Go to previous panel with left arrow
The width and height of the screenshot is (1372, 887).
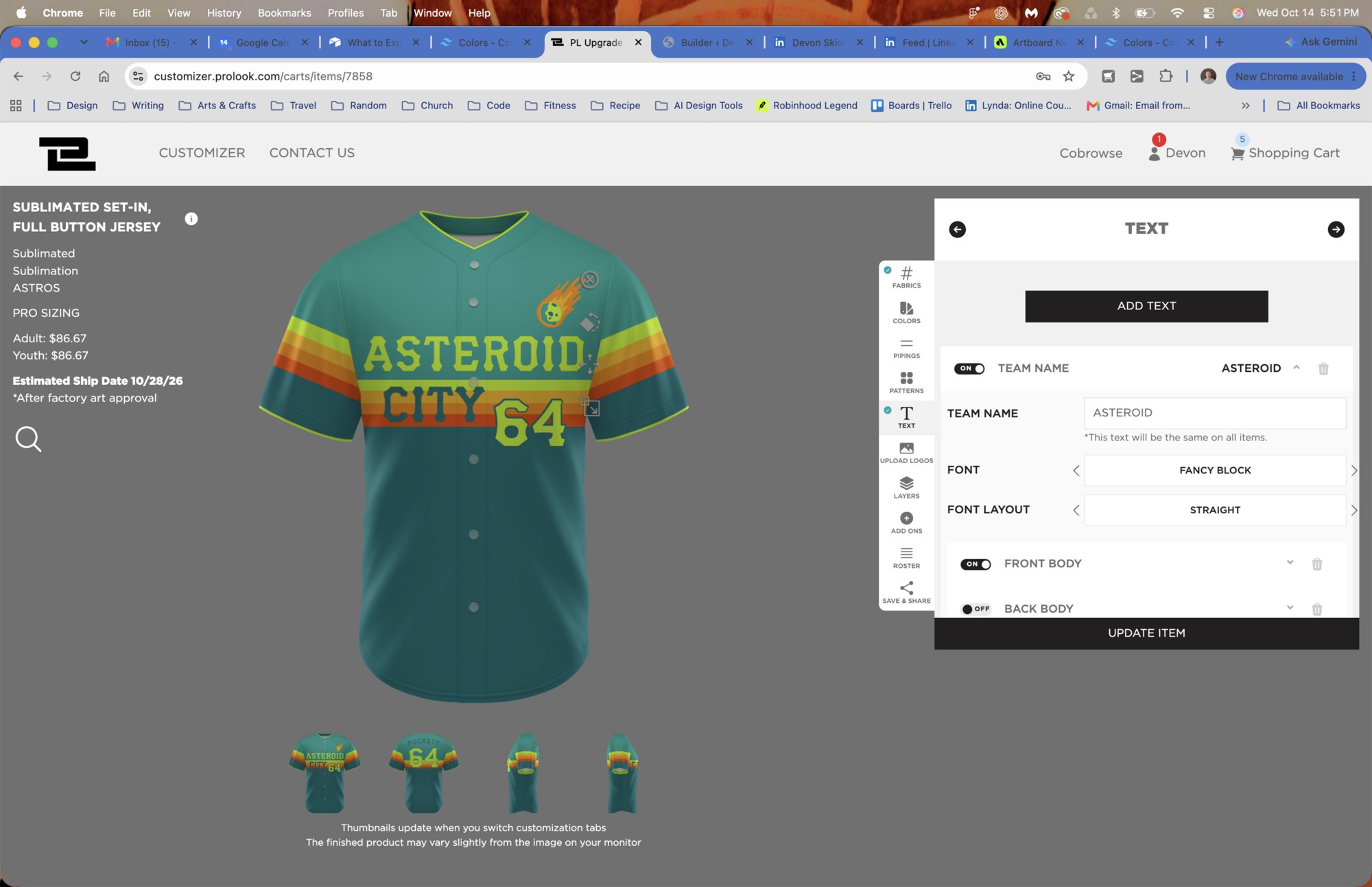pyautogui.click(x=957, y=229)
